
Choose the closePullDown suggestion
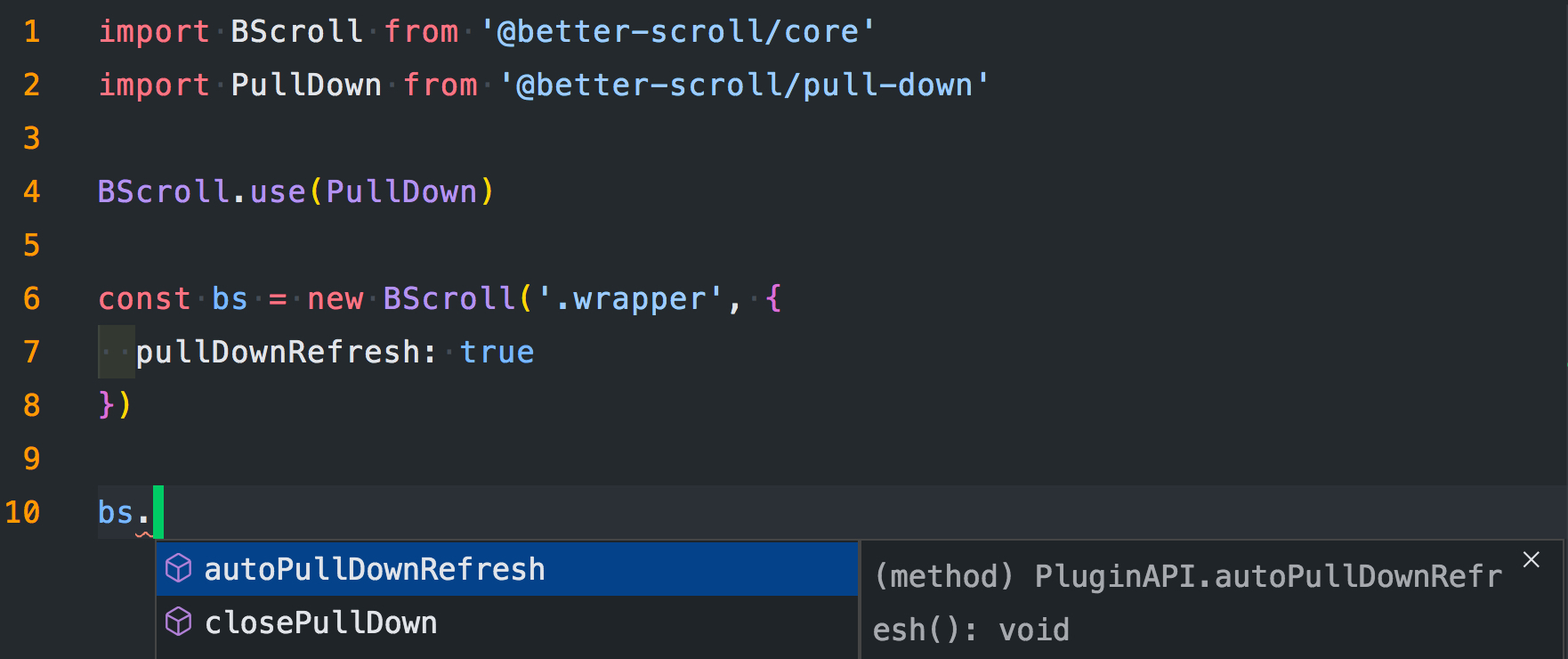(506, 622)
